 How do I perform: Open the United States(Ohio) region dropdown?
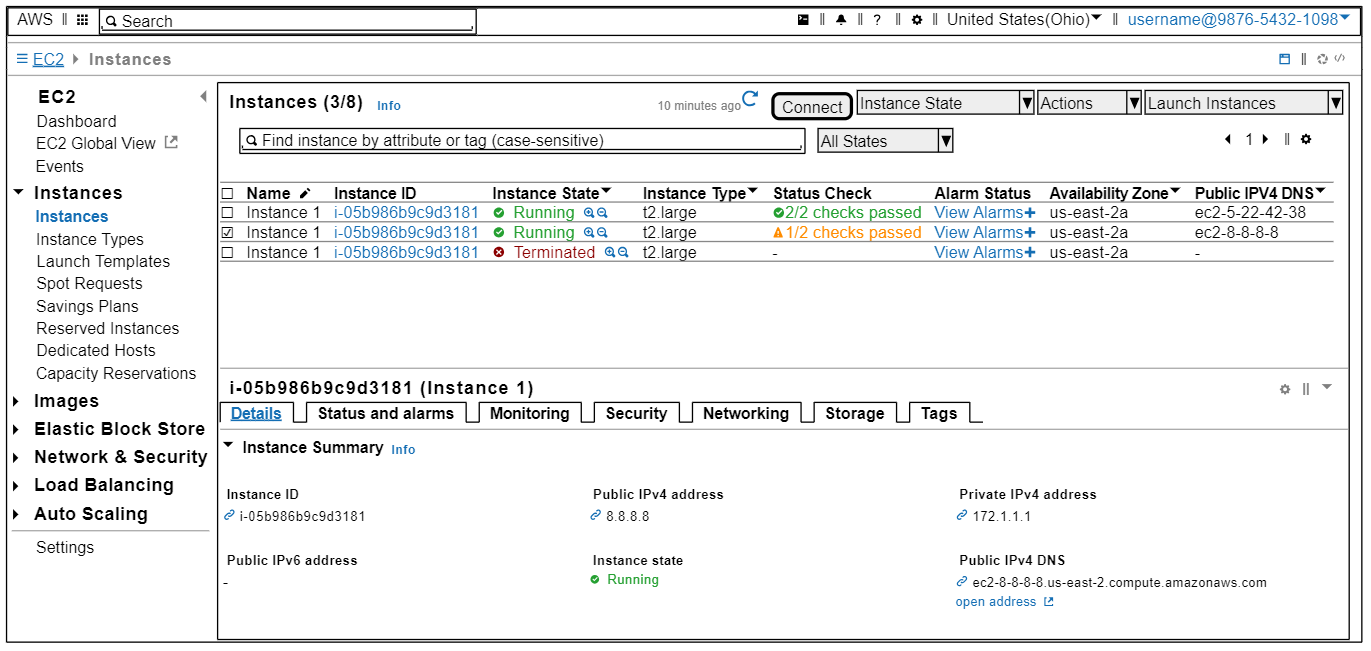1024,19
